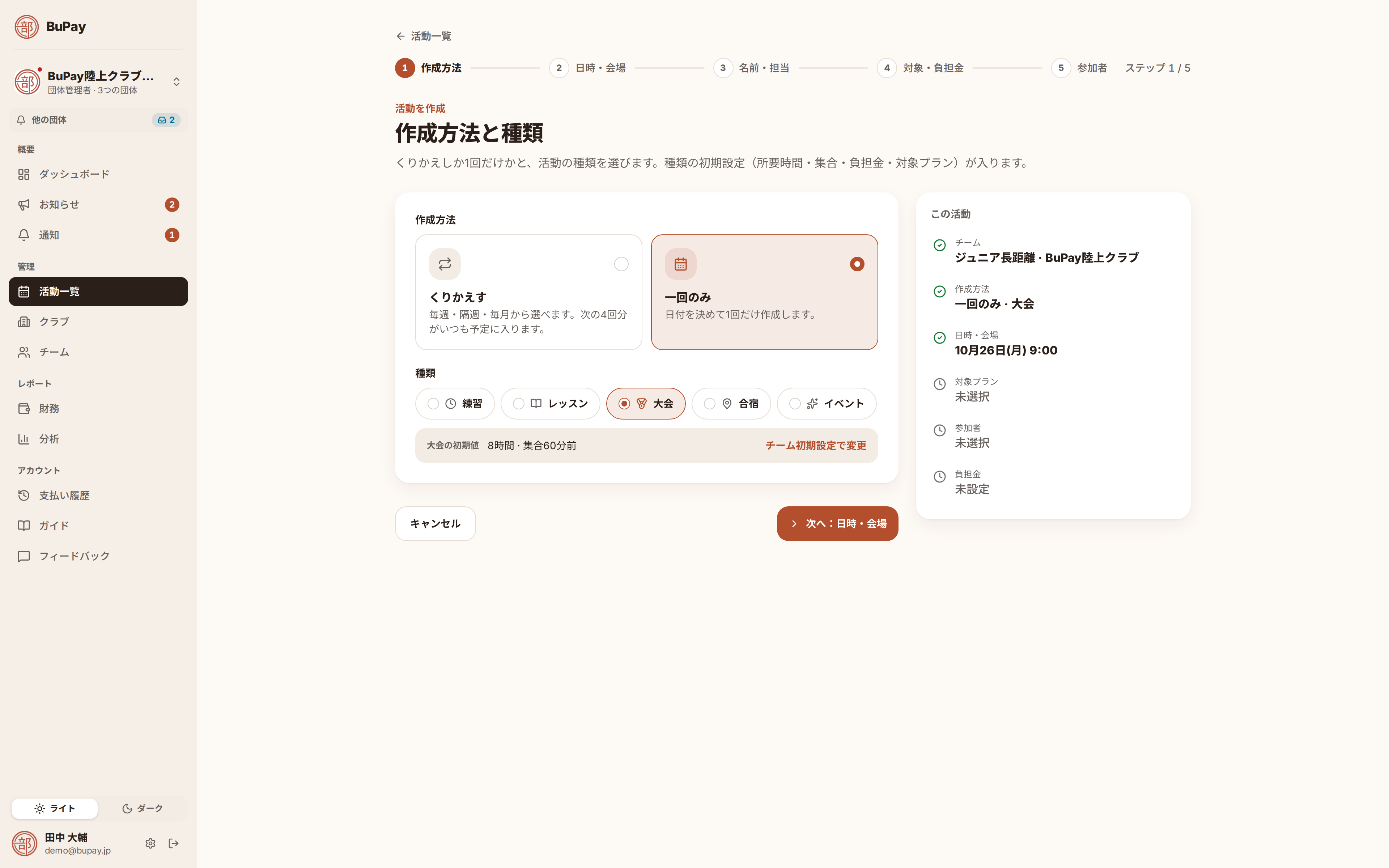The width and height of the screenshot is (1389, 868).
Task: Go to step 3 名前・担当
Action: pyautogui.click(x=751, y=68)
